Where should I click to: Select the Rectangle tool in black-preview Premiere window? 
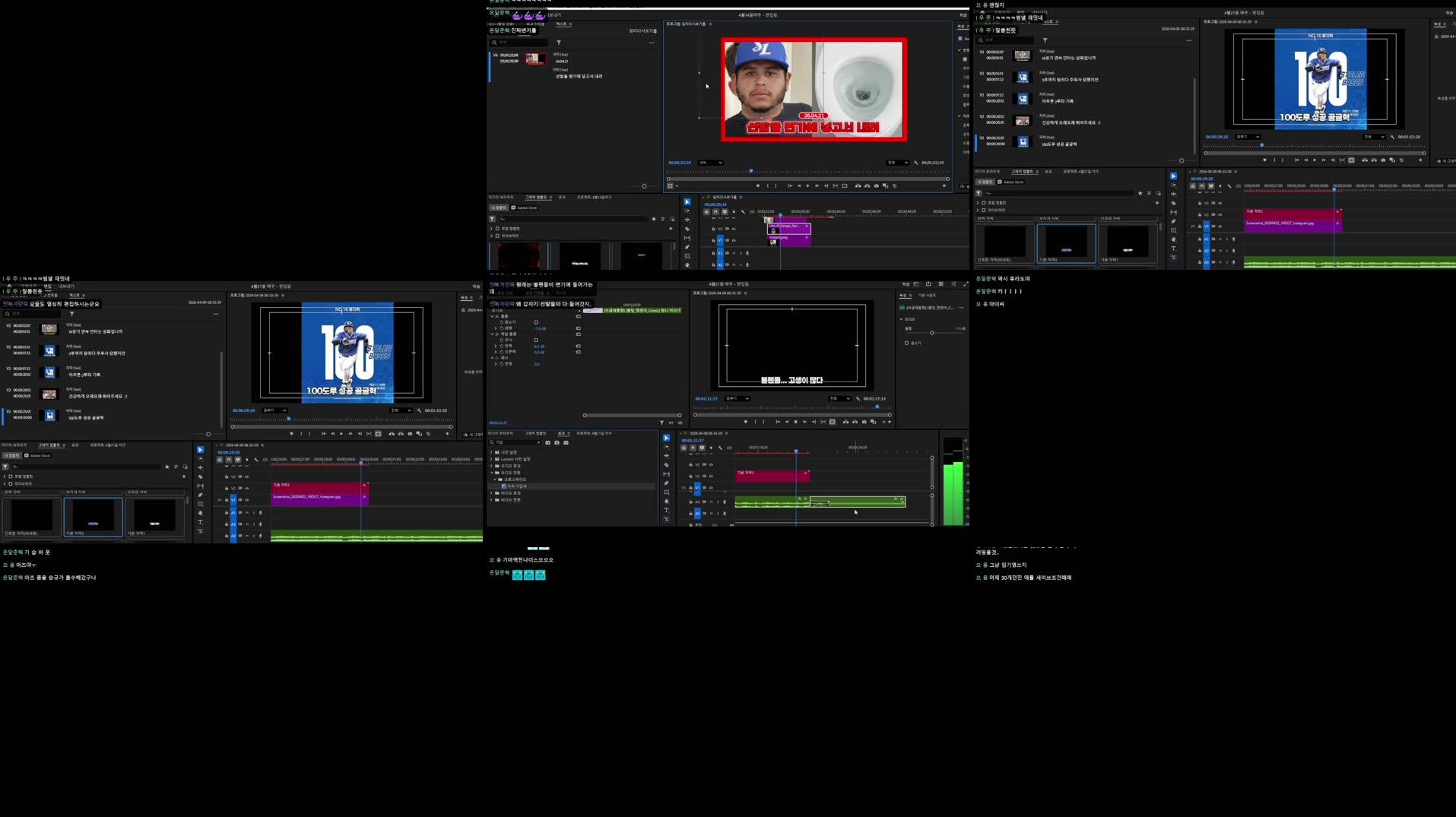pos(667,492)
